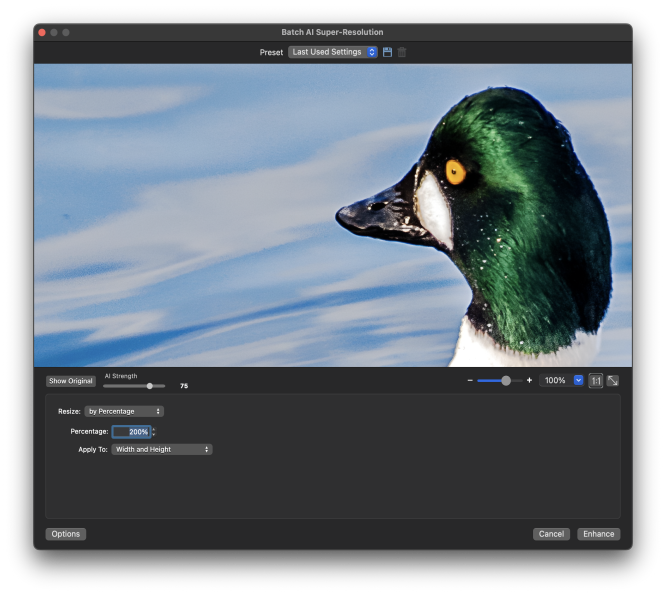This screenshot has width=666, height=596.
Task: Open the Options button
Action: point(66,534)
